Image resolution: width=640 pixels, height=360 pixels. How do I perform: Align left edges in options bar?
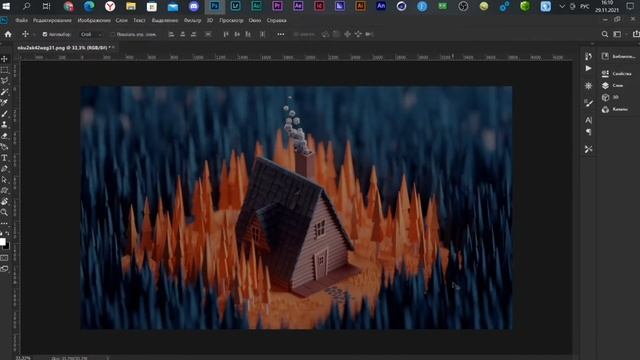coord(171,34)
